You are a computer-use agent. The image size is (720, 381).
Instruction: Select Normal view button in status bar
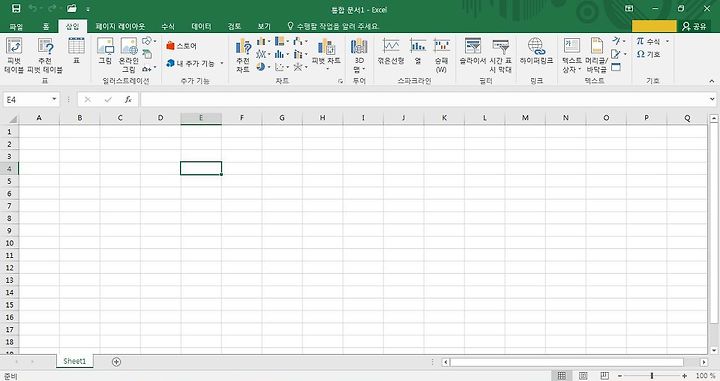pyautogui.click(x=562, y=375)
